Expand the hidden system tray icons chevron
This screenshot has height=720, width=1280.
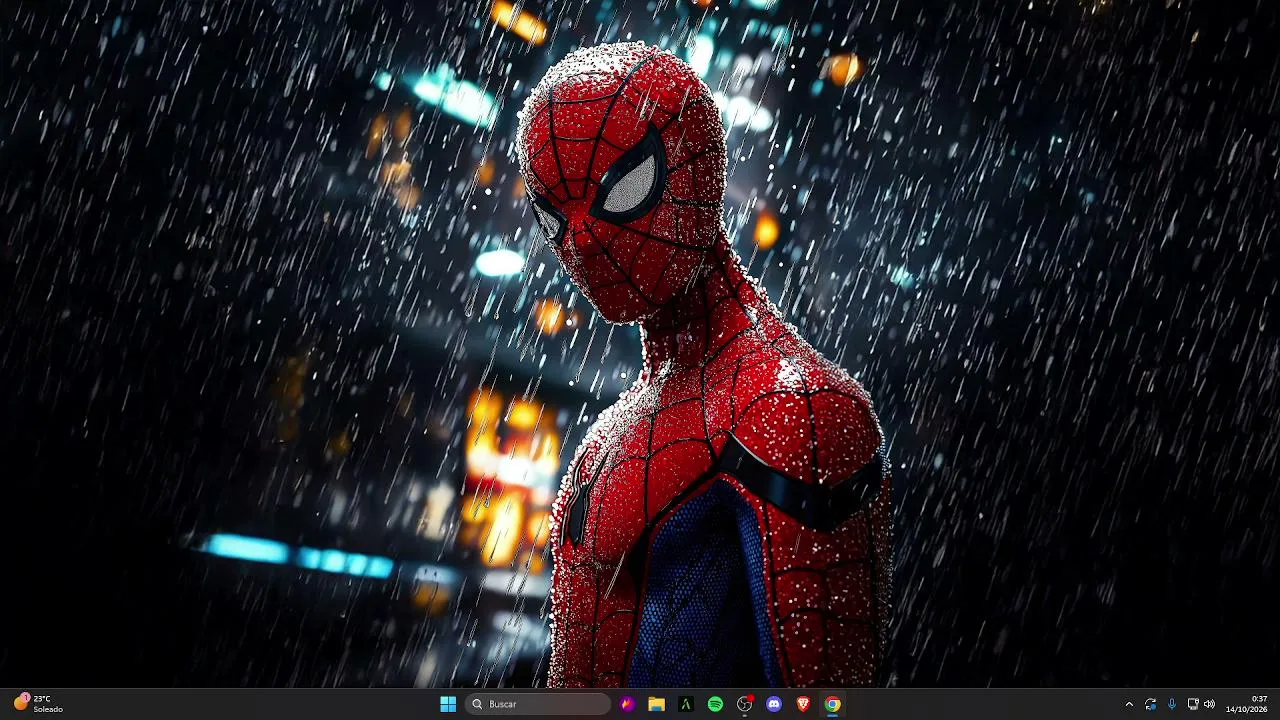(x=1129, y=704)
